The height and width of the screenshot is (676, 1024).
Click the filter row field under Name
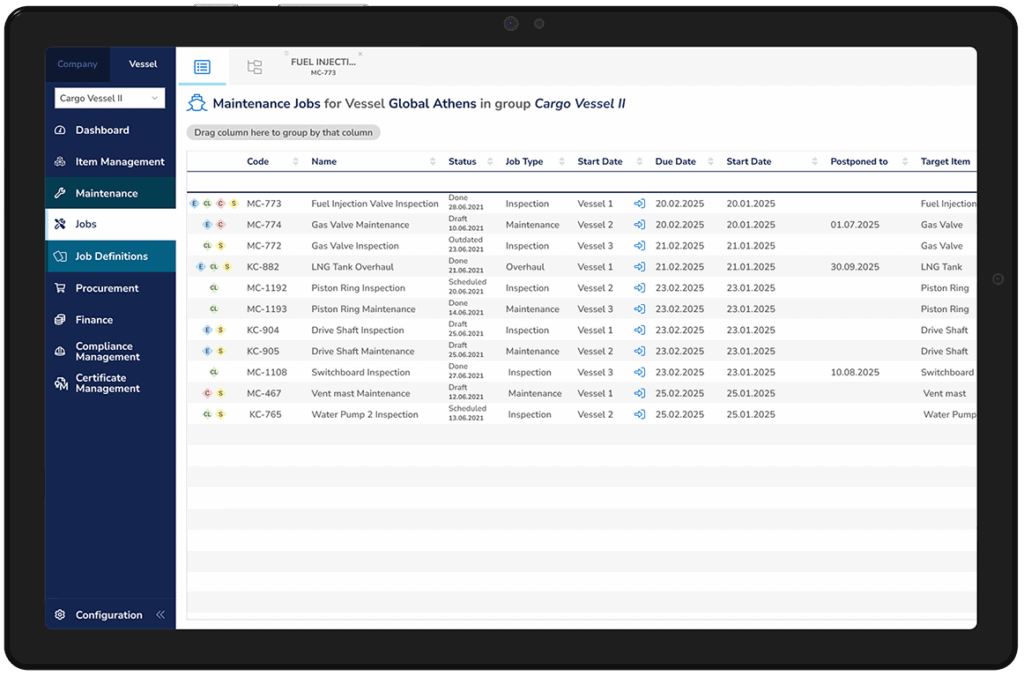[372, 181]
